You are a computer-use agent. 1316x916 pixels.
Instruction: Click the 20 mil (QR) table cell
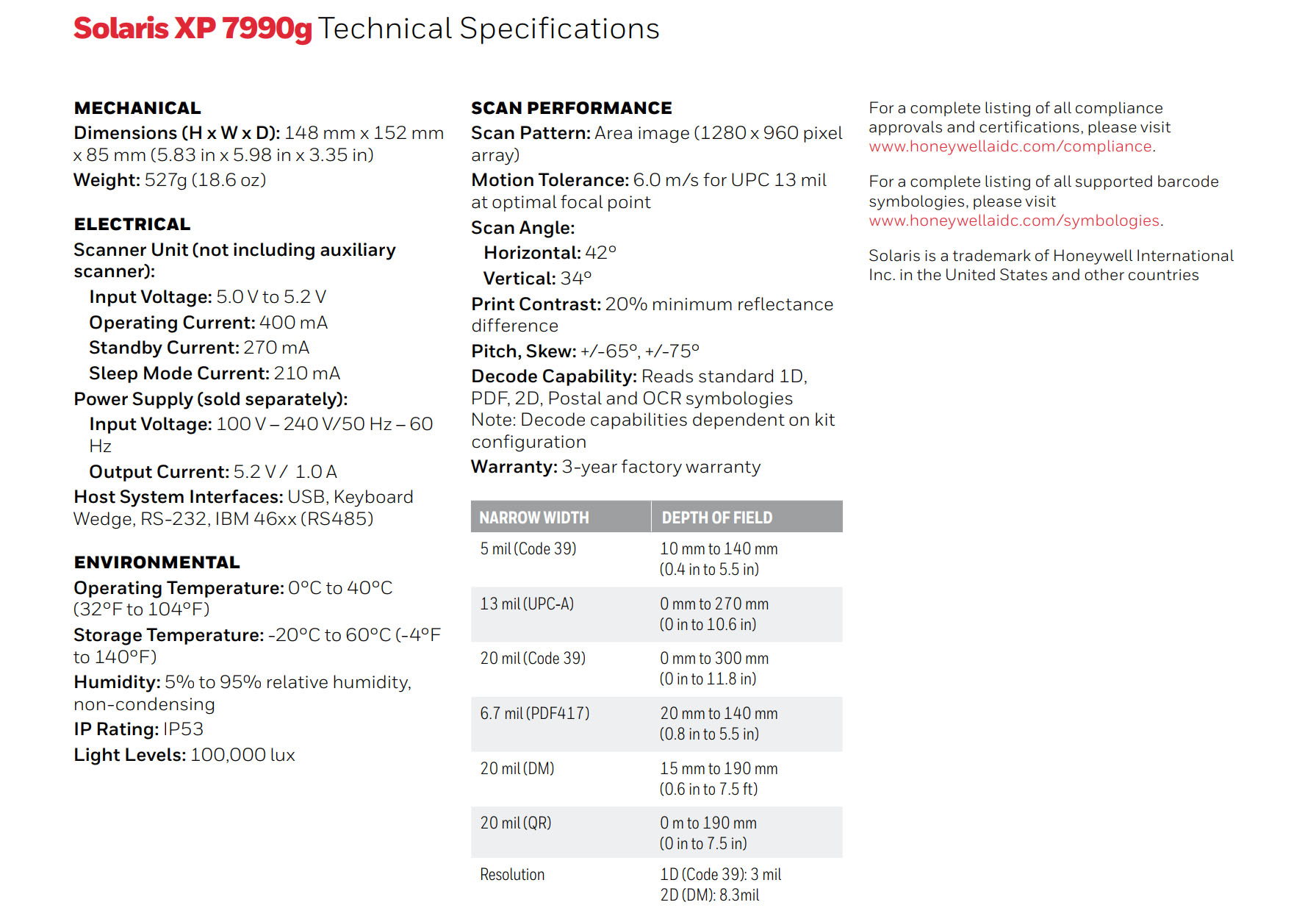(516, 823)
